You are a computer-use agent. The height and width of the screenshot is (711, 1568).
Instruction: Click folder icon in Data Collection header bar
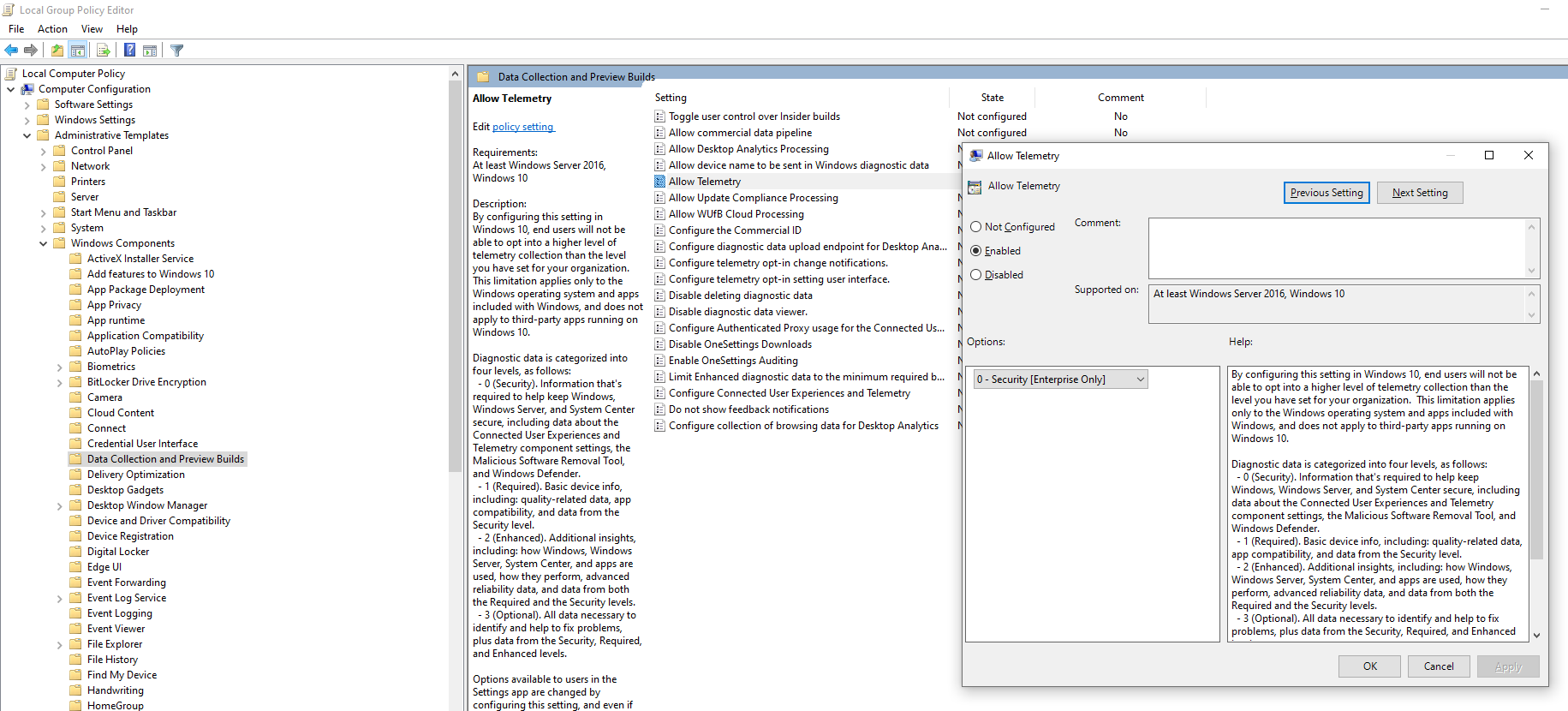483,77
